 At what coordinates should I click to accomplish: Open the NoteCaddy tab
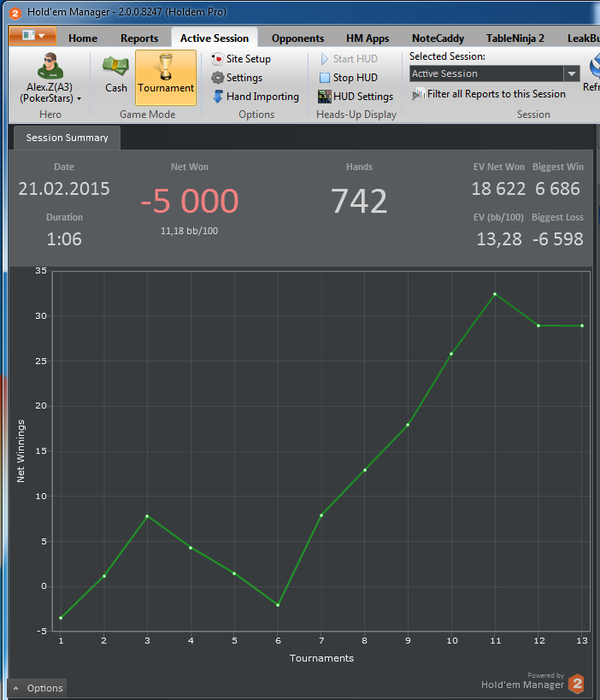tap(438, 38)
